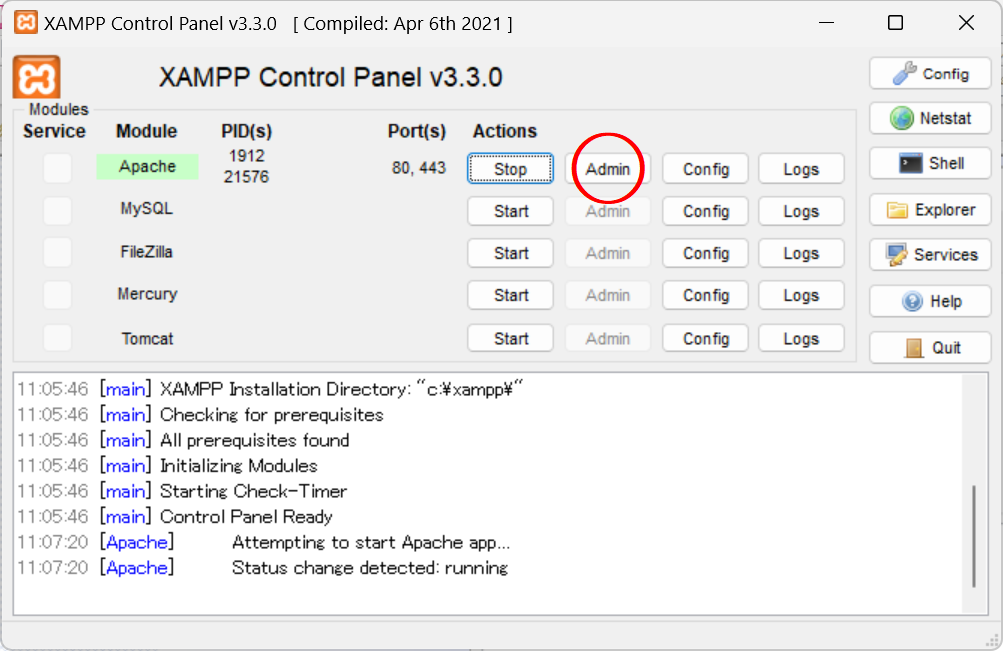This screenshot has width=1003, height=651.
Task: Open Config for Apache module
Action: (x=705, y=169)
